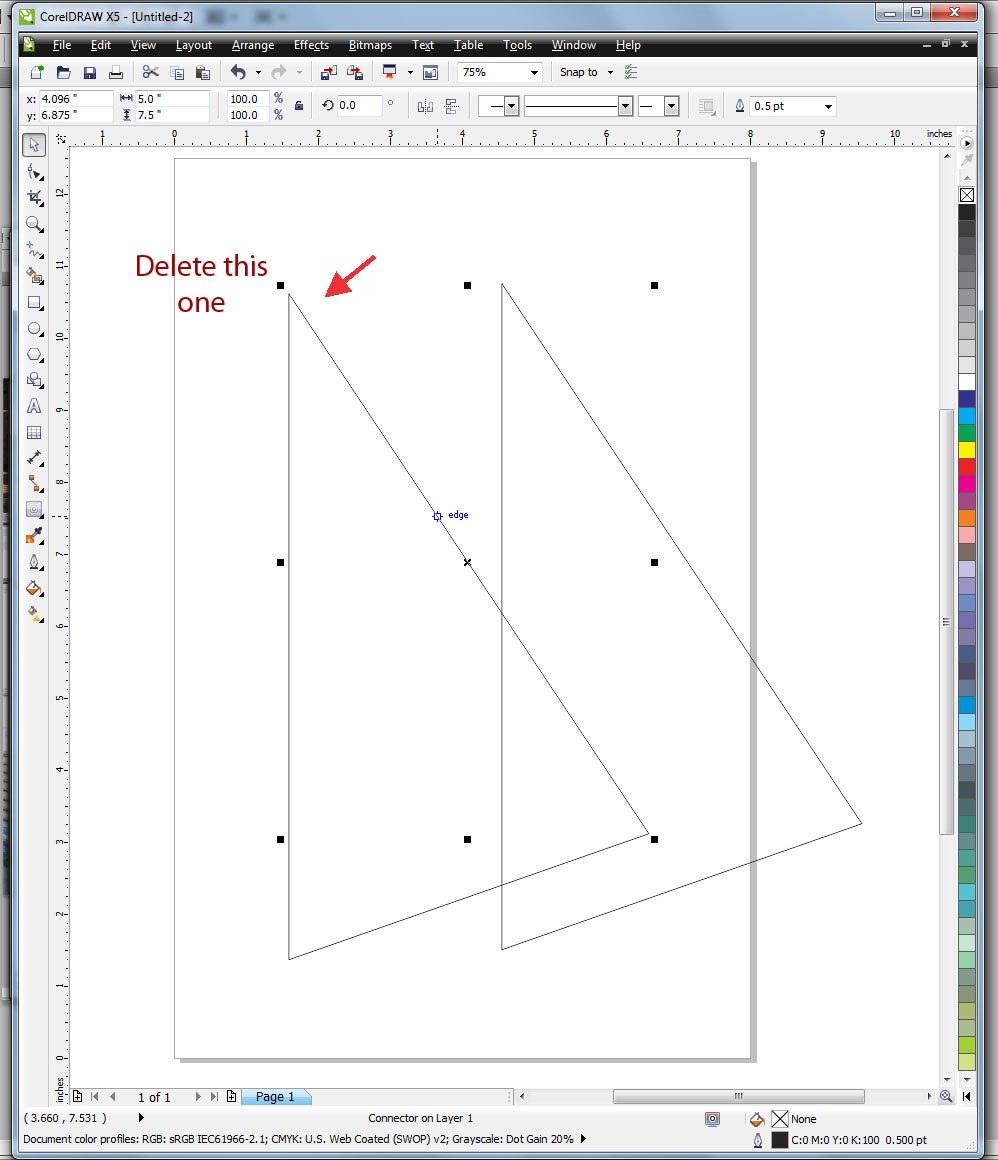This screenshot has width=998, height=1160.
Task: Open the Snap to dropdown
Action: click(x=612, y=72)
